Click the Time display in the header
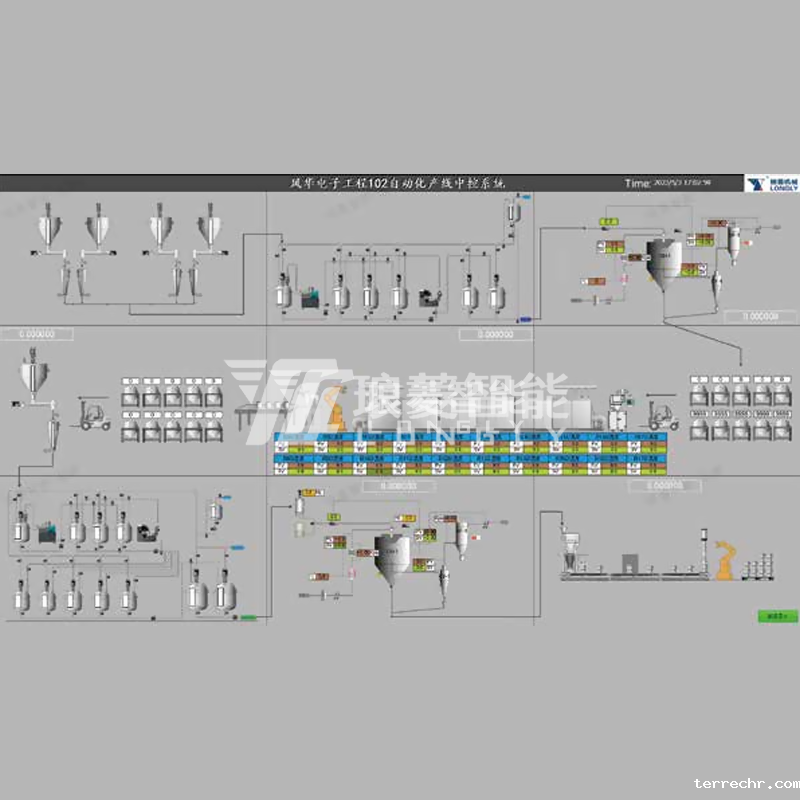The width and height of the screenshot is (800, 800). 667,183
